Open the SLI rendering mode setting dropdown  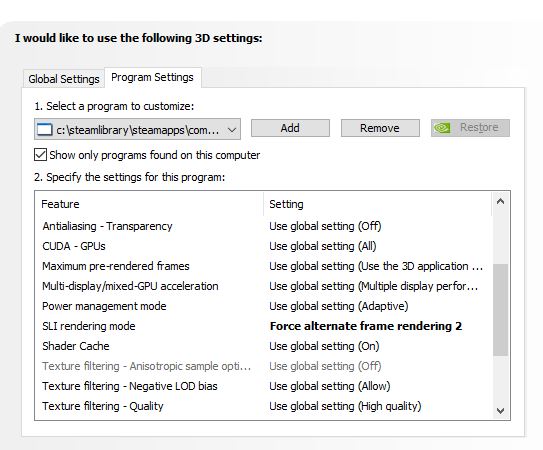(366, 326)
